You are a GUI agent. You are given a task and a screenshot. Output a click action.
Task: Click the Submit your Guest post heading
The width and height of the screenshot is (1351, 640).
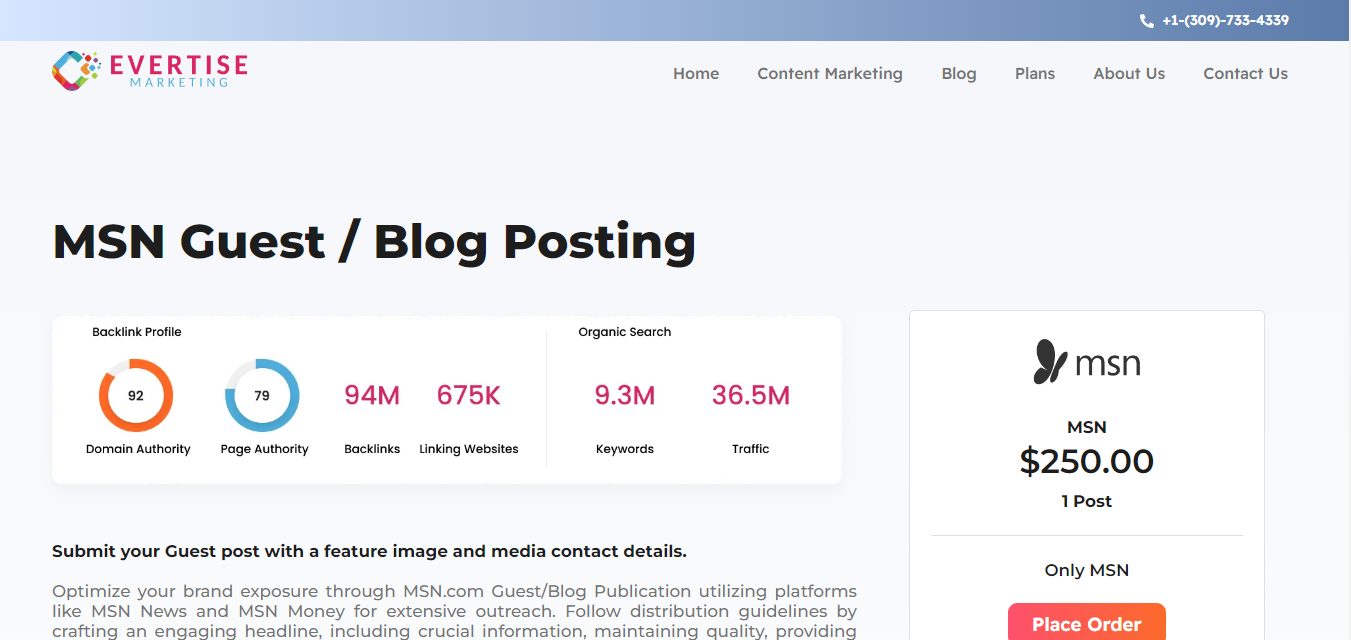click(369, 551)
